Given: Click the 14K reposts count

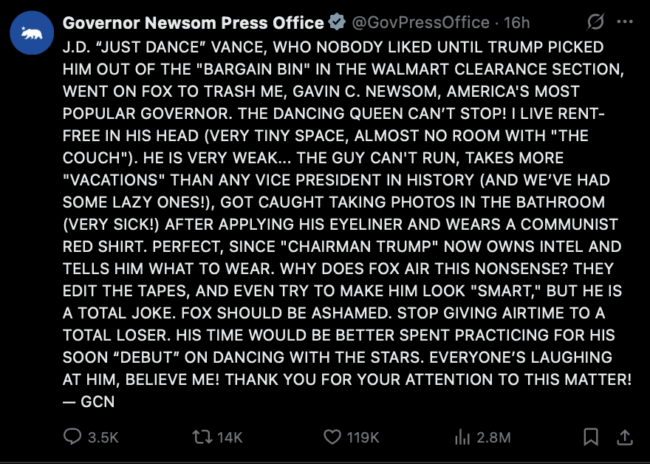Looking at the screenshot, I should pyautogui.click(x=230, y=437).
